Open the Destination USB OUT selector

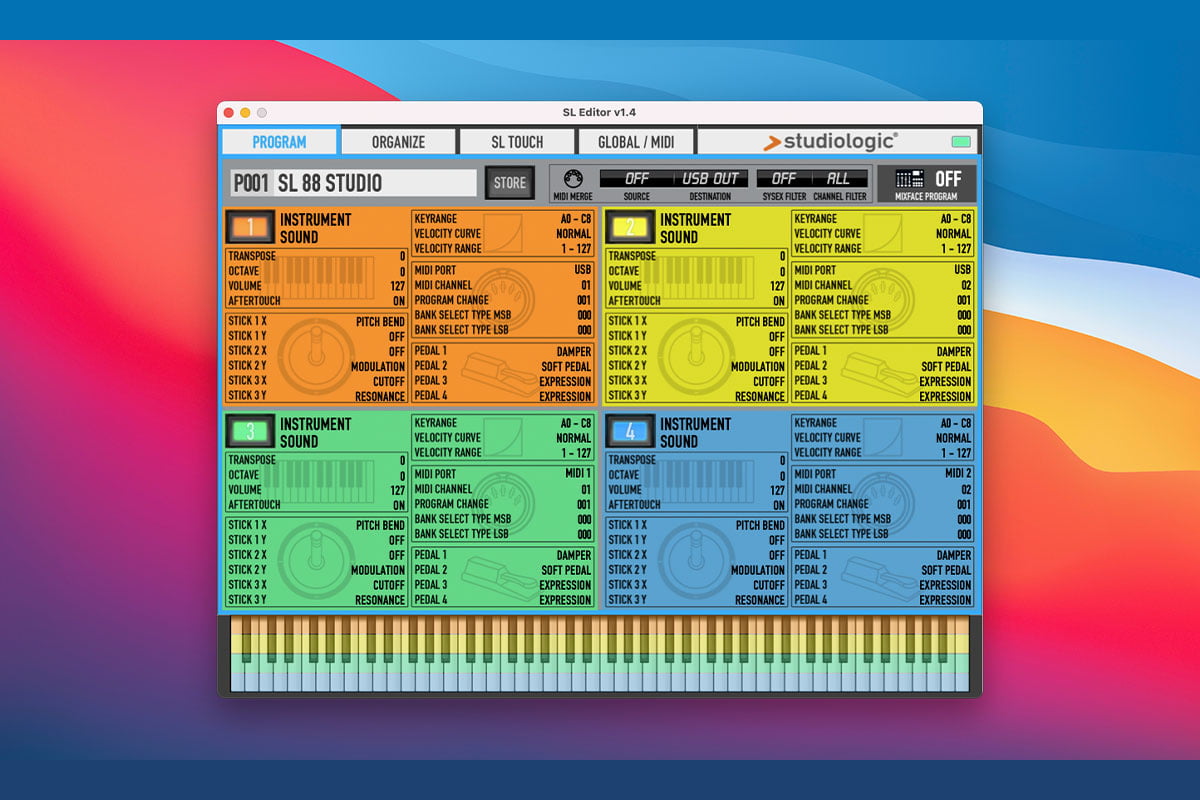point(709,178)
